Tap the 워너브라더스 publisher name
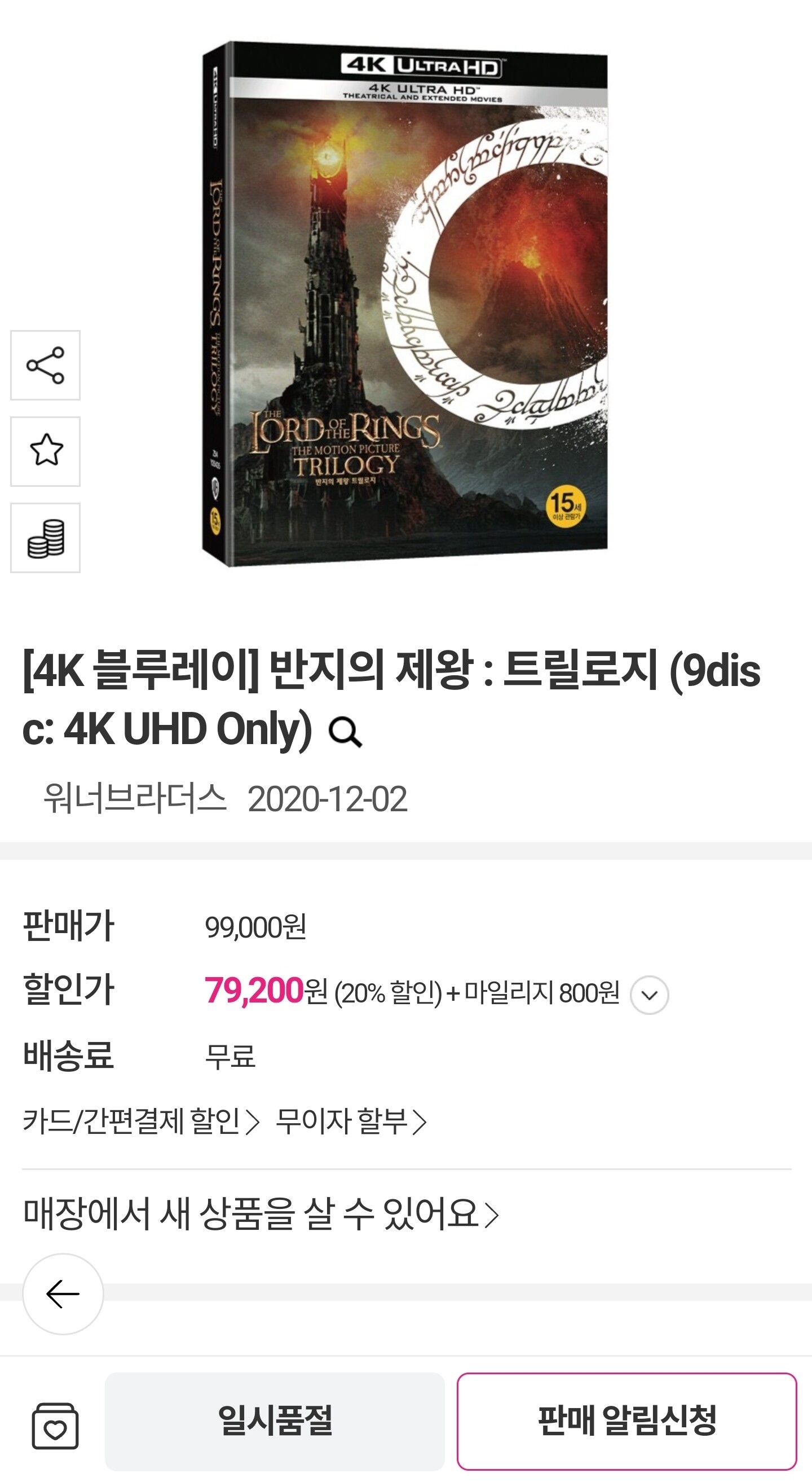812x1482 pixels. pyautogui.click(x=135, y=798)
